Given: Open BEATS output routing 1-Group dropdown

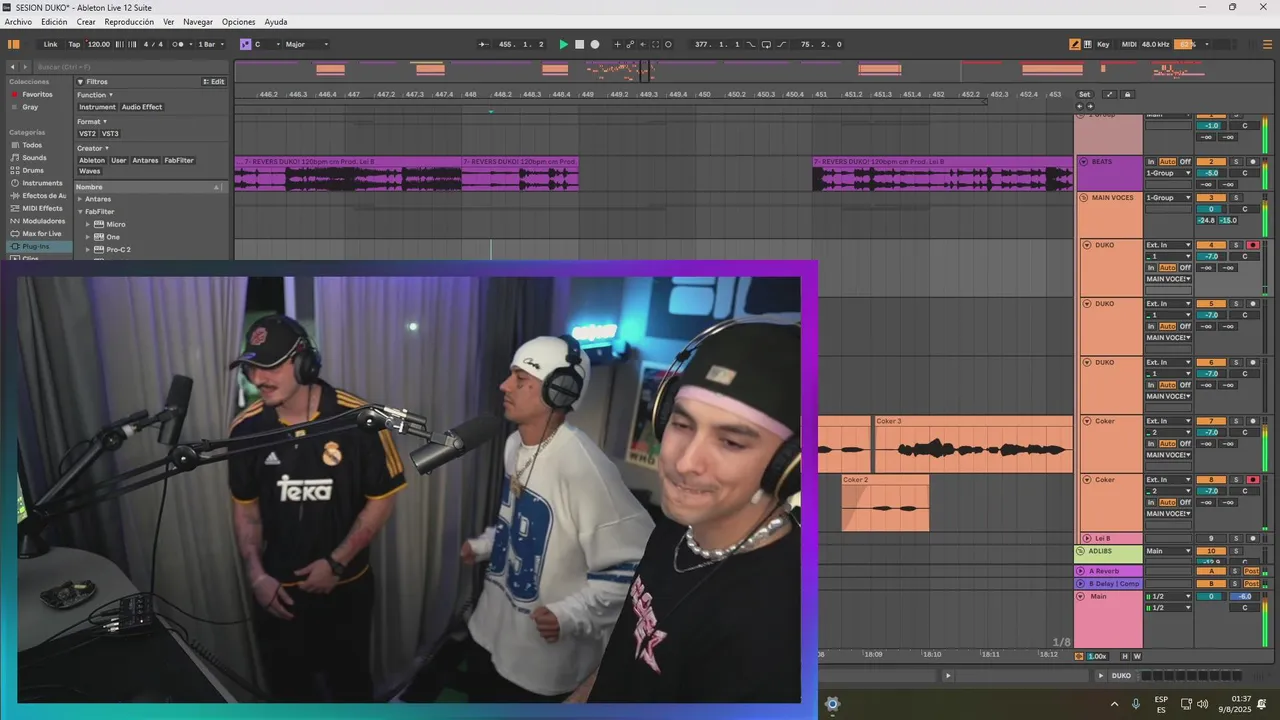Looking at the screenshot, I should 1169,173.
